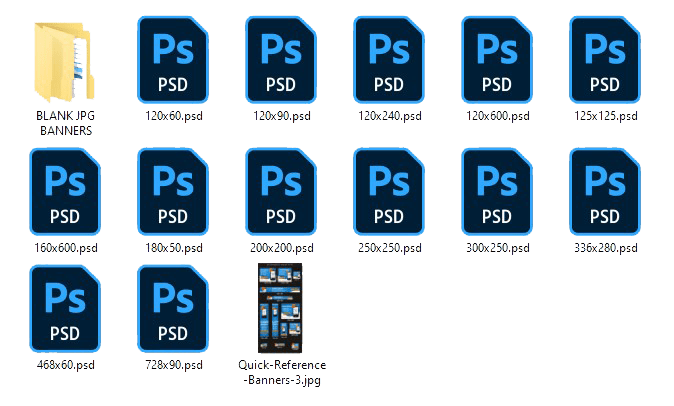
Task: Select the 120x90.psd Photoshop file icon
Action: (x=281, y=60)
